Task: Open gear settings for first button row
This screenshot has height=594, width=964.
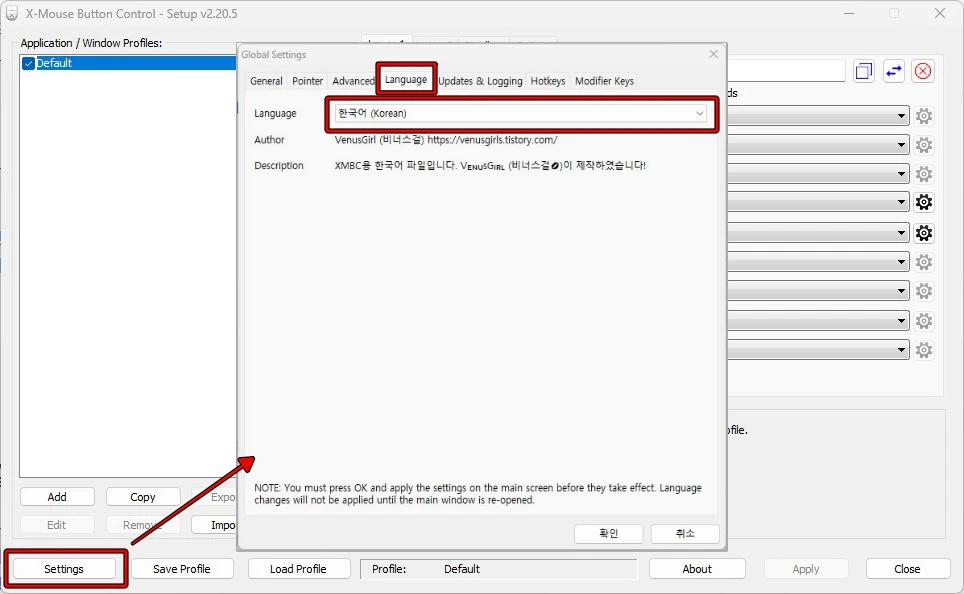Action: [x=923, y=116]
